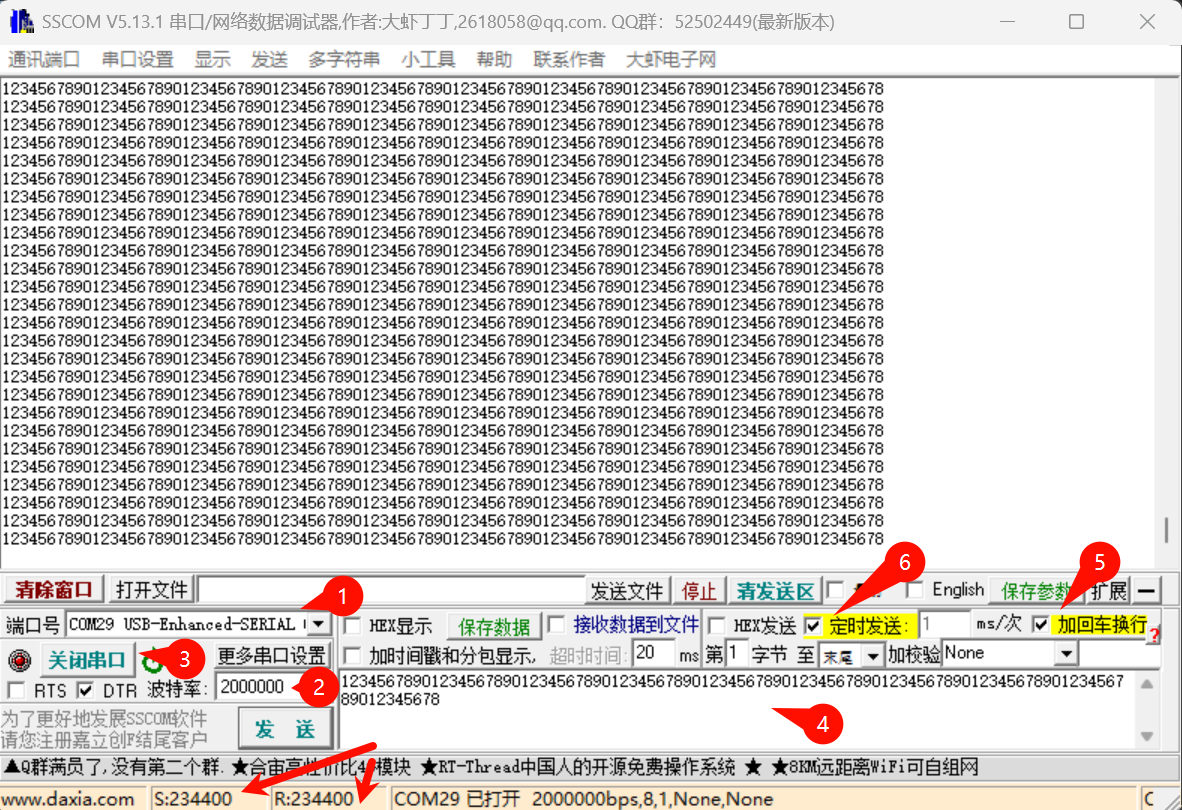This screenshot has width=1182, height=810.
Task: Open the 多字符串 menu
Action: coord(344,60)
